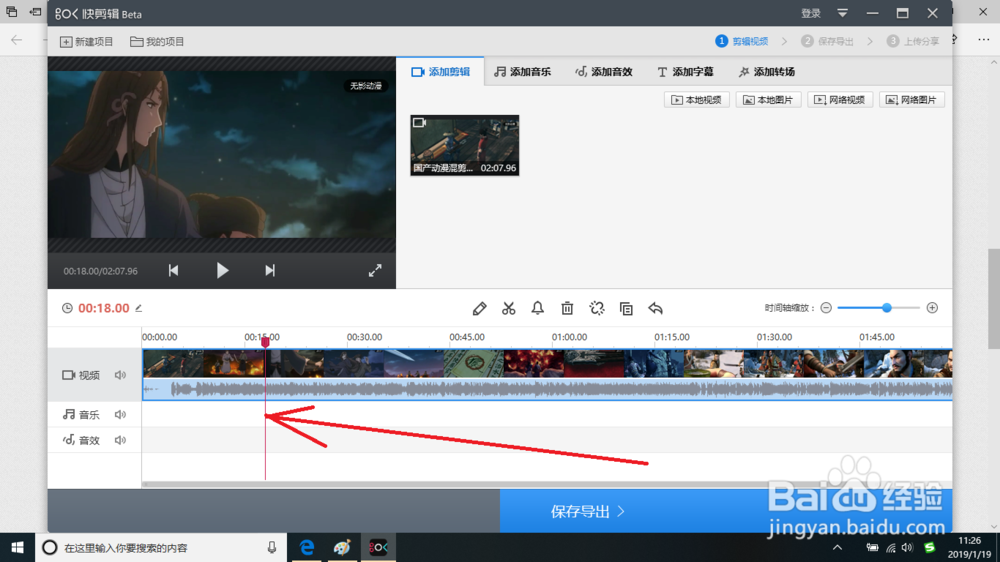Select the scissors split tool
This screenshot has height=562, width=1000.
click(x=508, y=309)
